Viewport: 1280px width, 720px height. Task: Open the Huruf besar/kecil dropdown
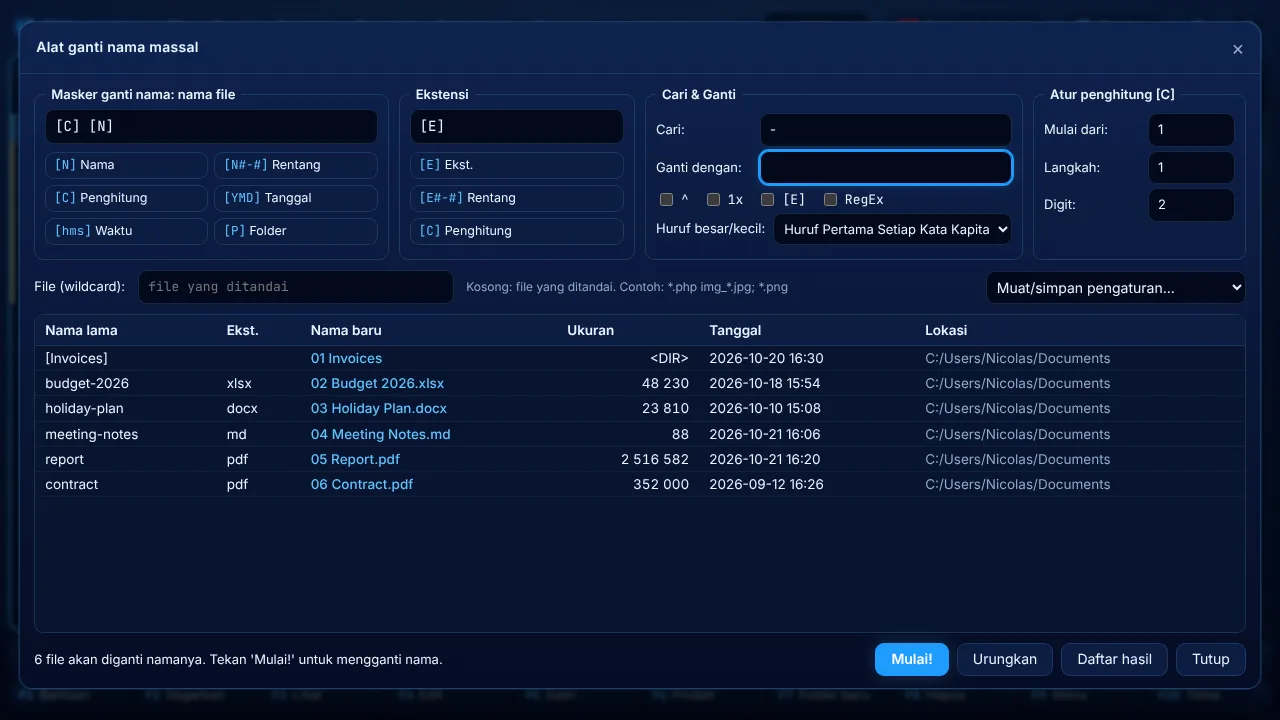coord(892,229)
